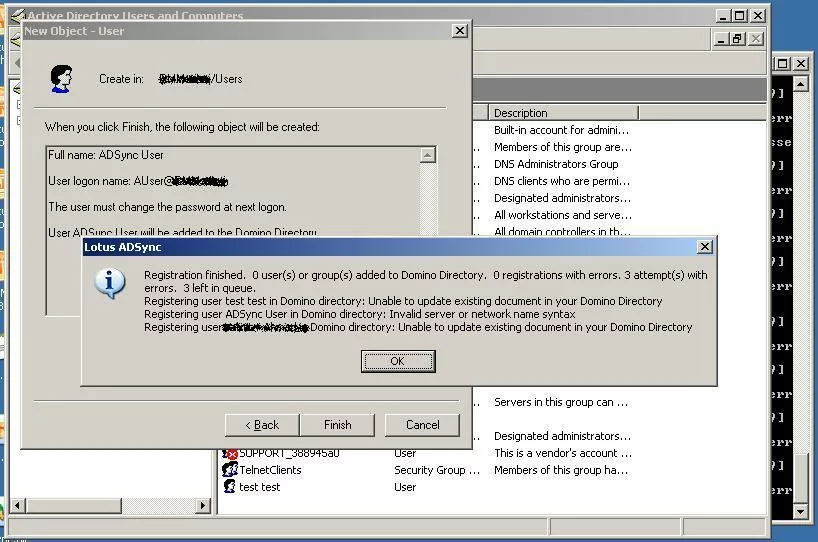Select the disabled SUPPORT_388945a0 account icon
Image resolution: width=818 pixels, height=542 pixels.
click(229, 454)
